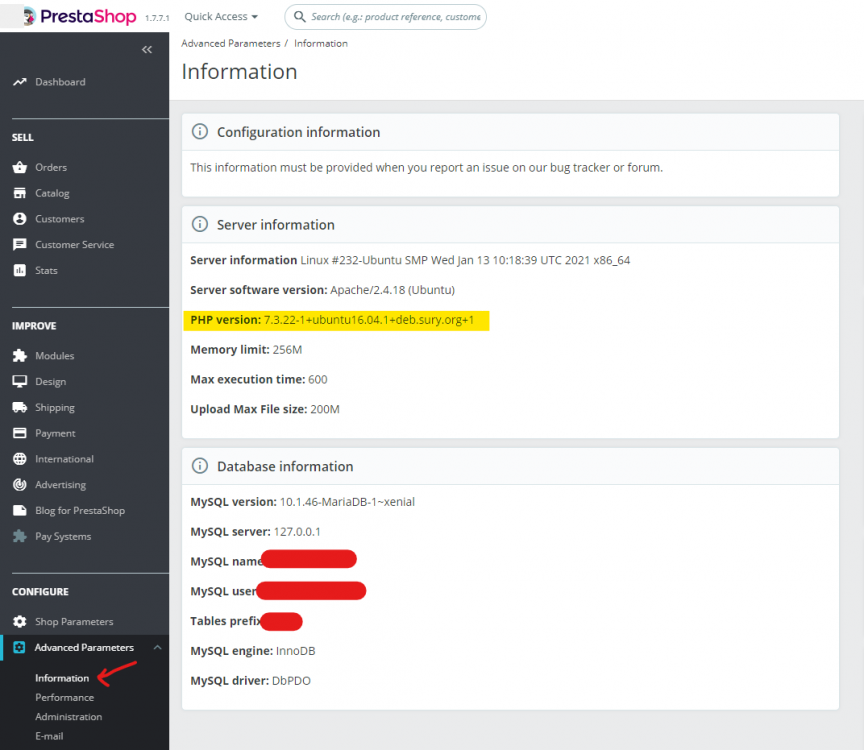Click the Shop Parameters gear icon
This screenshot has height=750, width=864.
(20, 621)
